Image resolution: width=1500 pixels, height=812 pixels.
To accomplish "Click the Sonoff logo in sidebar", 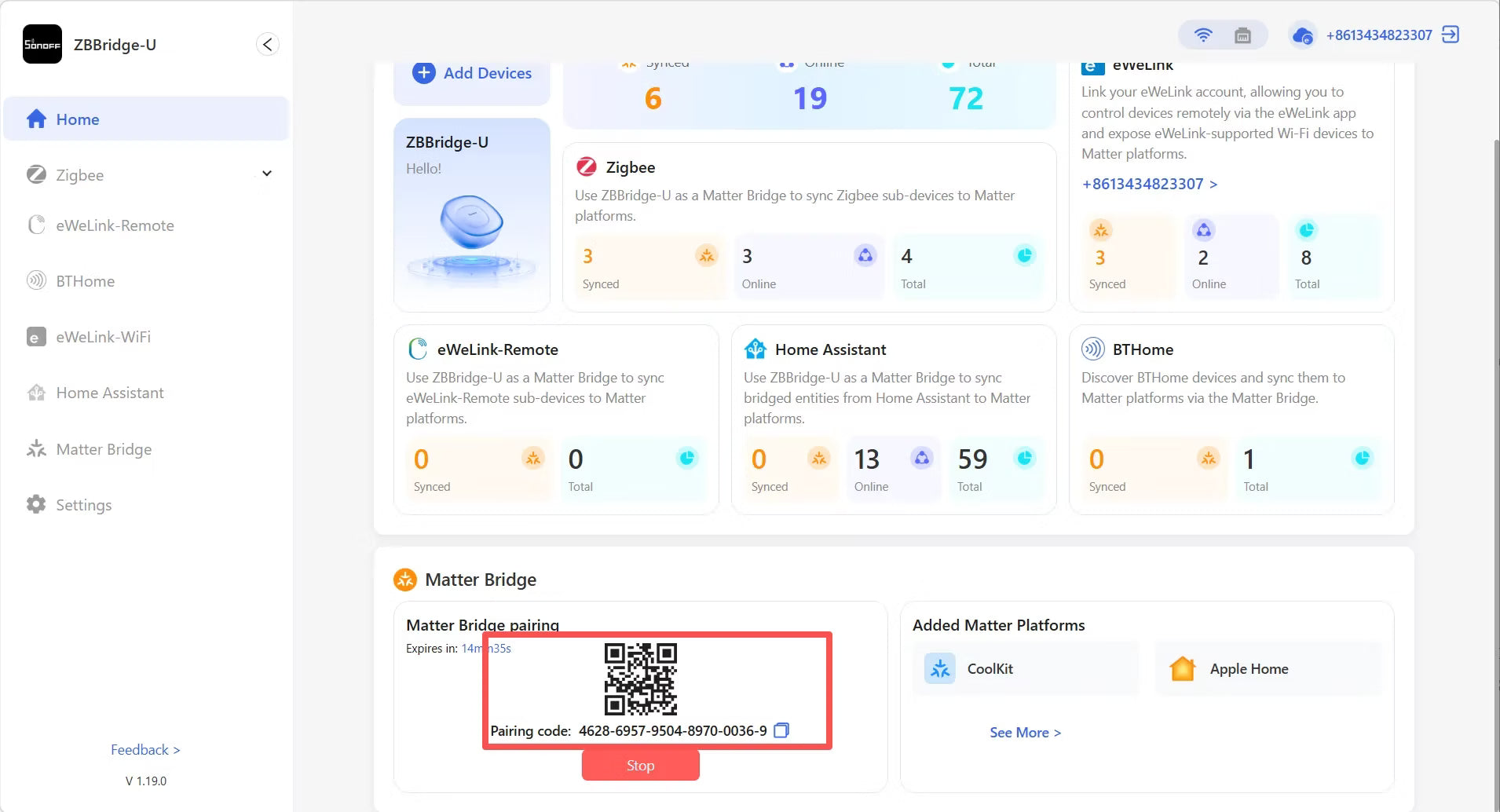I will (x=42, y=44).
